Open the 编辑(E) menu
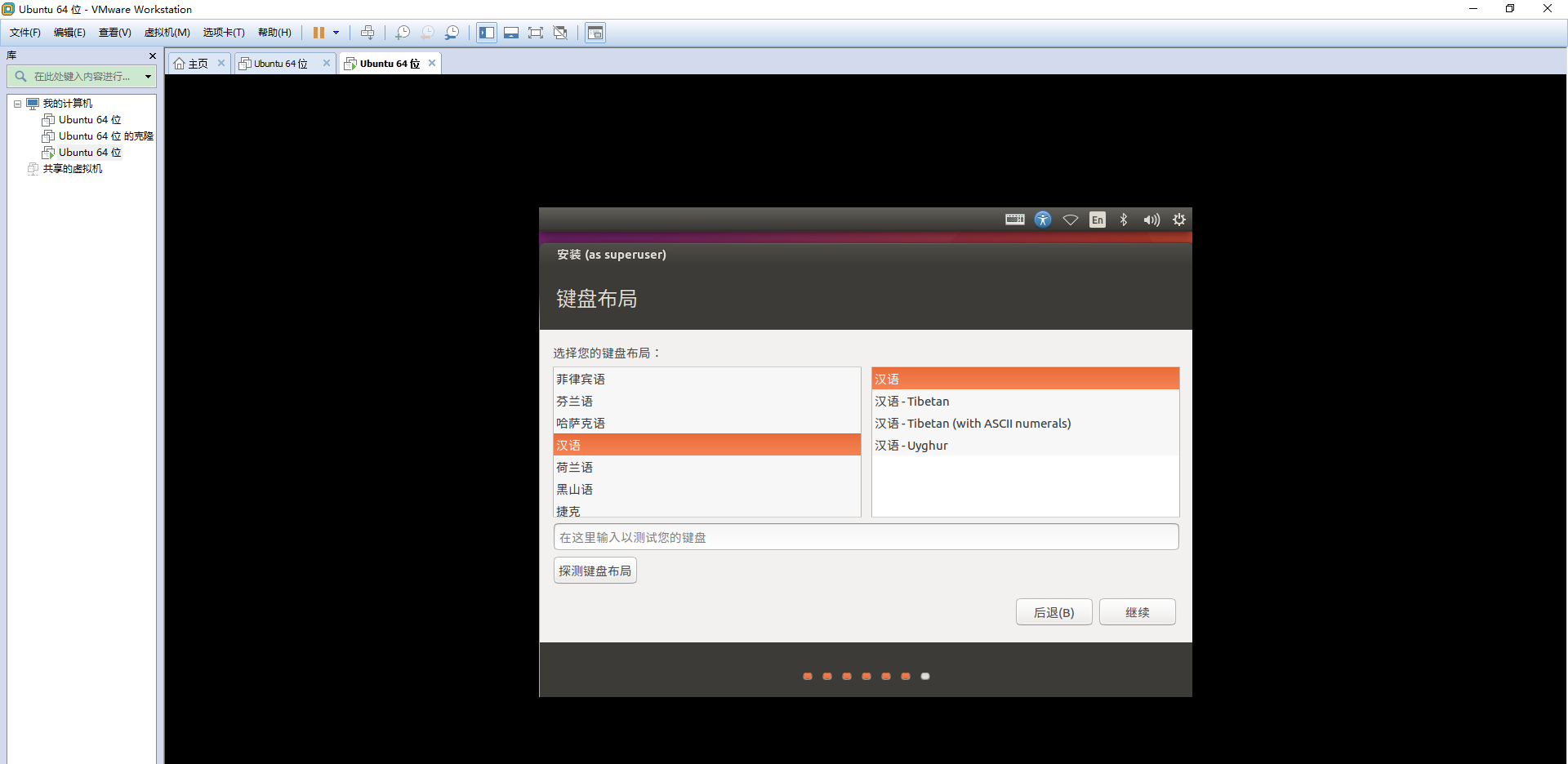 pyautogui.click(x=69, y=33)
